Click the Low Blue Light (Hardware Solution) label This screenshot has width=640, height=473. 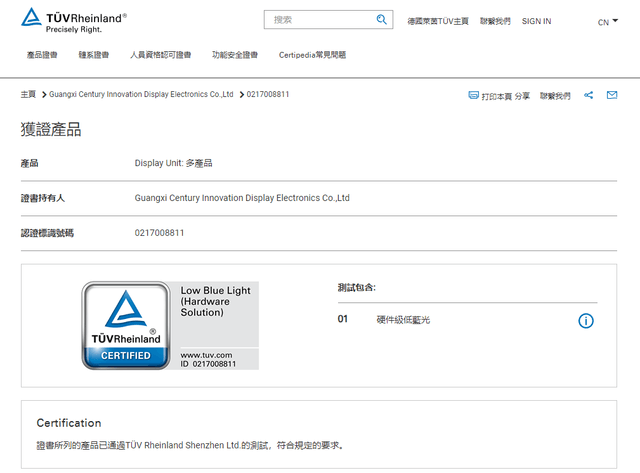(216, 301)
